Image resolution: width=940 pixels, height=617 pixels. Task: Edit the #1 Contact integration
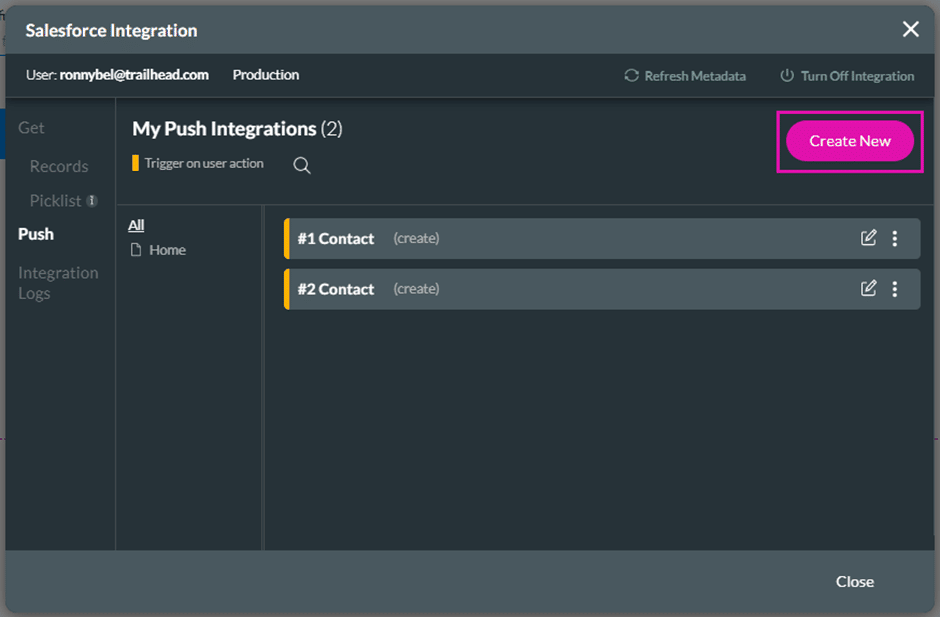coord(868,238)
